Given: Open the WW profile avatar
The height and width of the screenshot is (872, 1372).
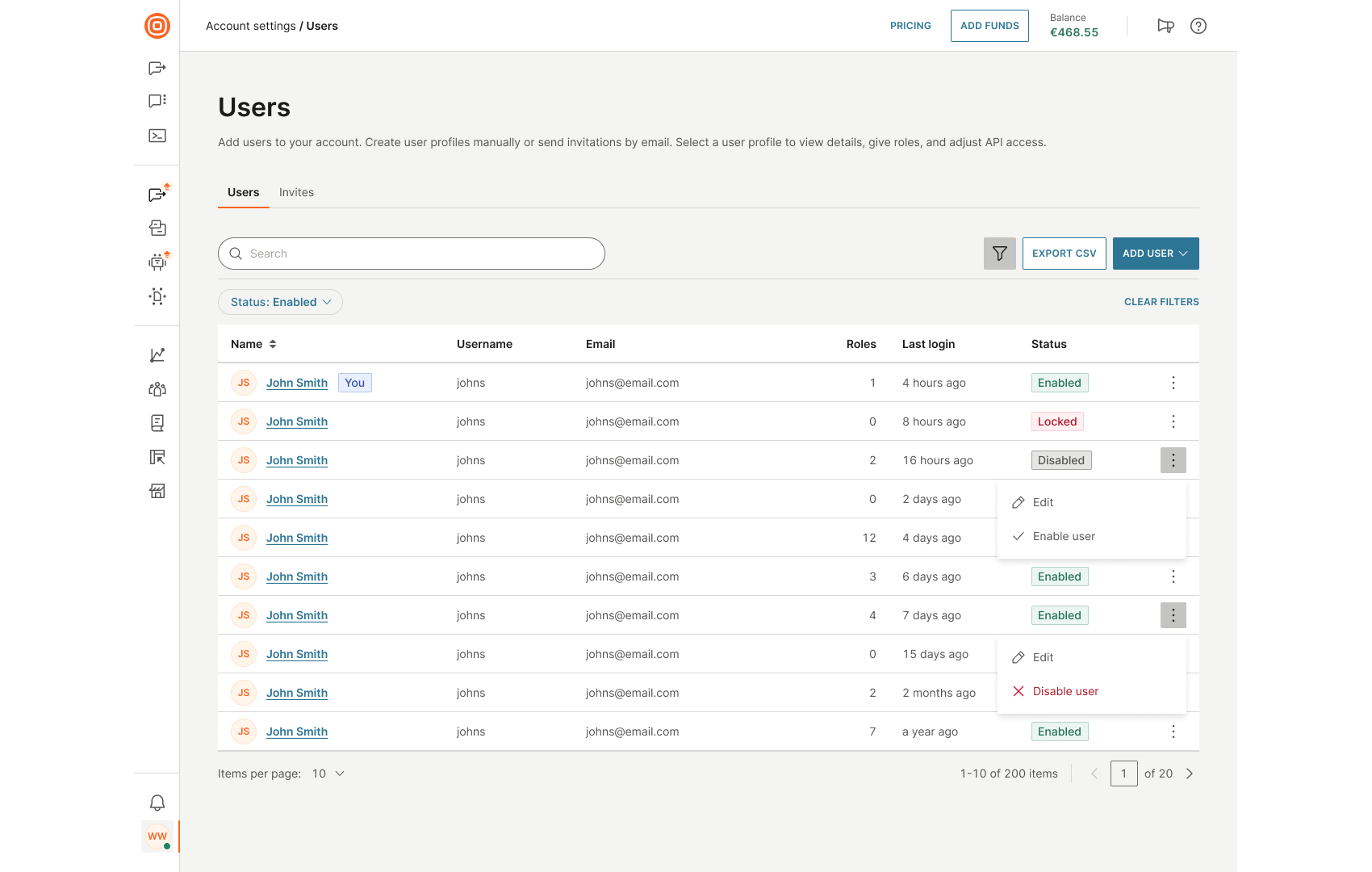Looking at the screenshot, I should 157,836.
